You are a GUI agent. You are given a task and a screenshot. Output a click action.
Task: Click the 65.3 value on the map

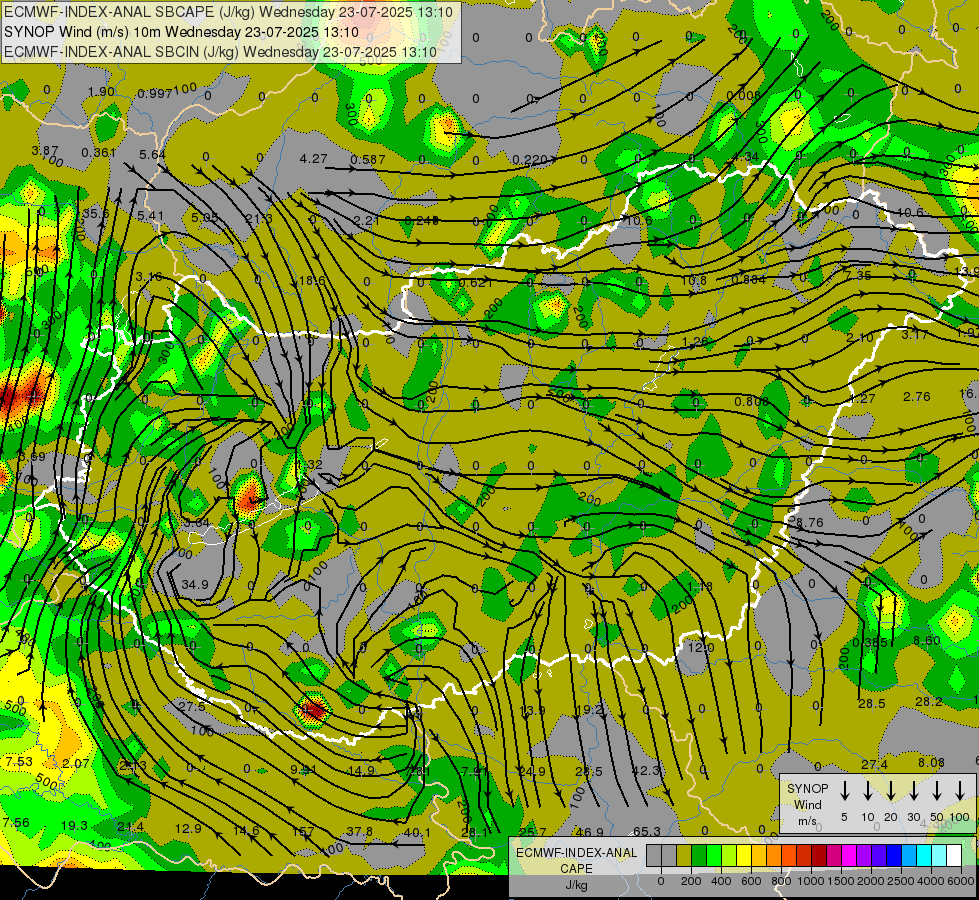click(x=647, y=831)
